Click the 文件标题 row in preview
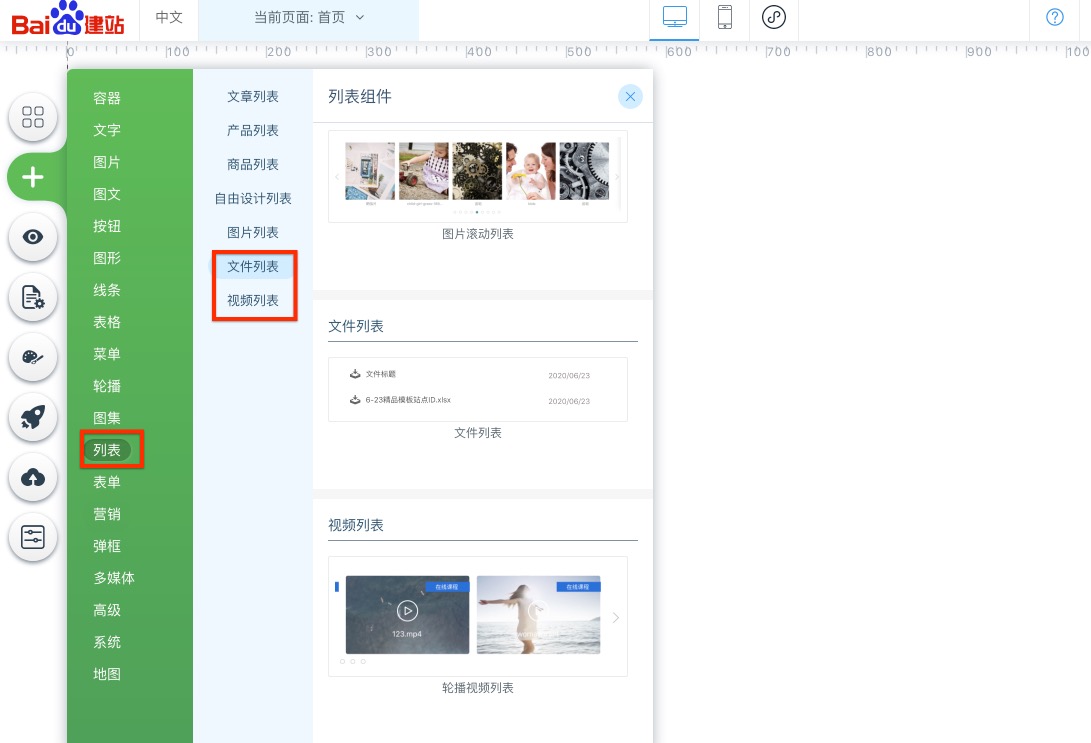Image resolution: width=1091 pixels, height=743 pixels. (470, 374)
